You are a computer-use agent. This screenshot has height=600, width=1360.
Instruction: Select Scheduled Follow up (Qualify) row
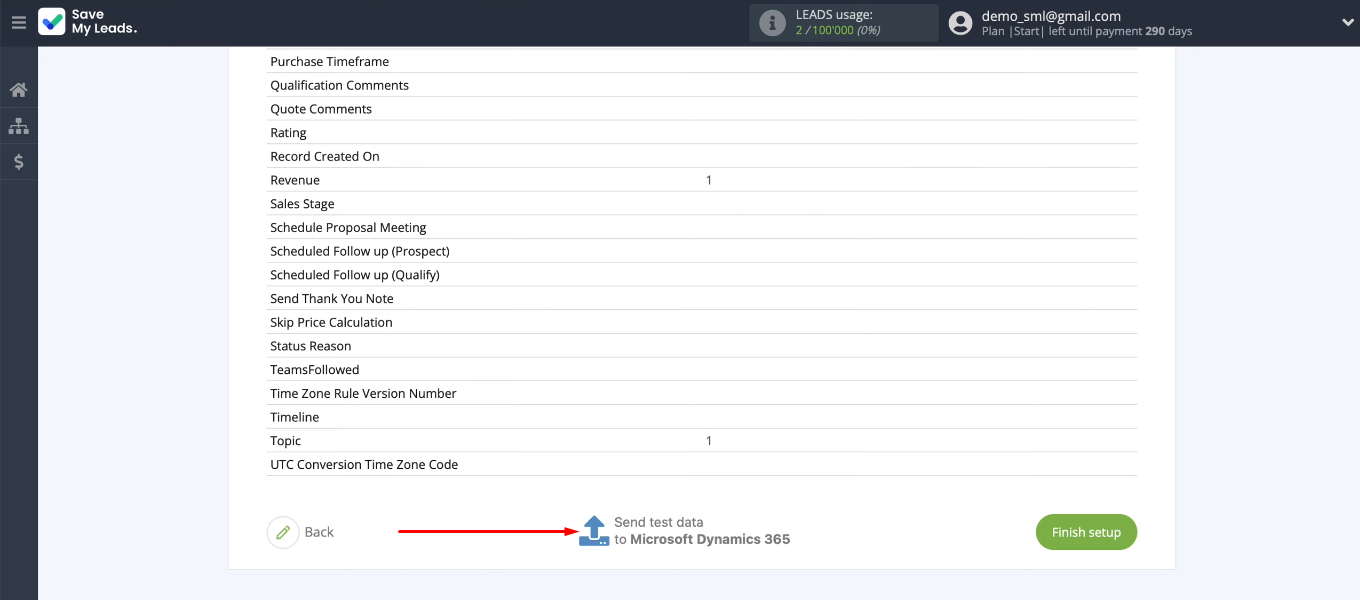tap(701, 275)
